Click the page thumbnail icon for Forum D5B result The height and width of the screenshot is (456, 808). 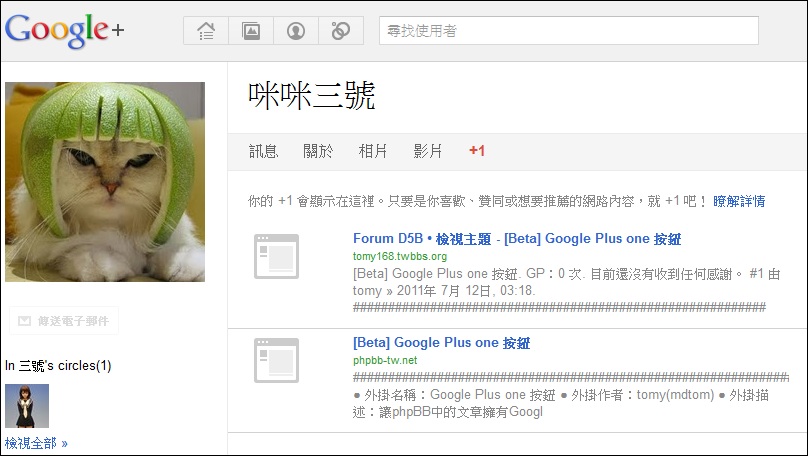coord(276,256)
